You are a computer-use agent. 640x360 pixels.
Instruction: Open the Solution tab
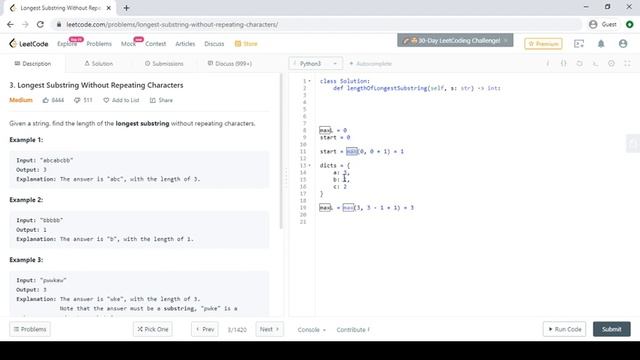[x=98, y=64]
